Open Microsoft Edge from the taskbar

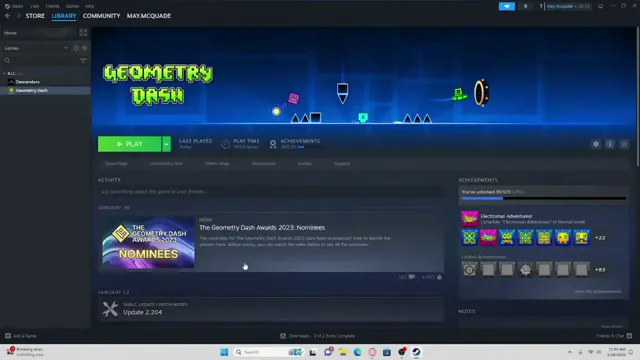tap(358, 352)
